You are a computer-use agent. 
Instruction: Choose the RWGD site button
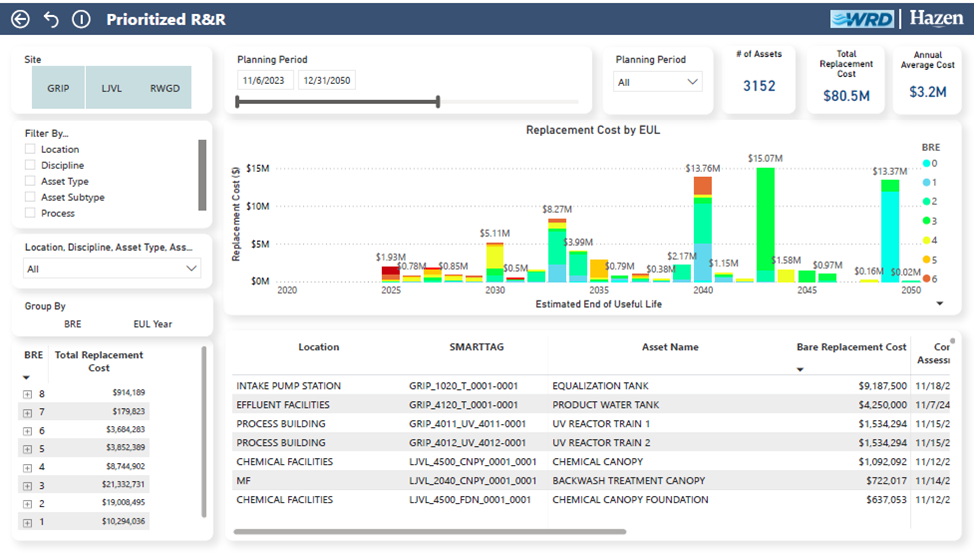tap(165, 88)
